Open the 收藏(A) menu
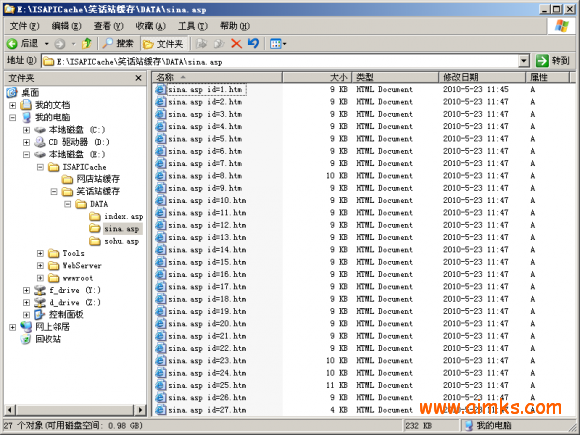580x435 pixels. point(150,26)
